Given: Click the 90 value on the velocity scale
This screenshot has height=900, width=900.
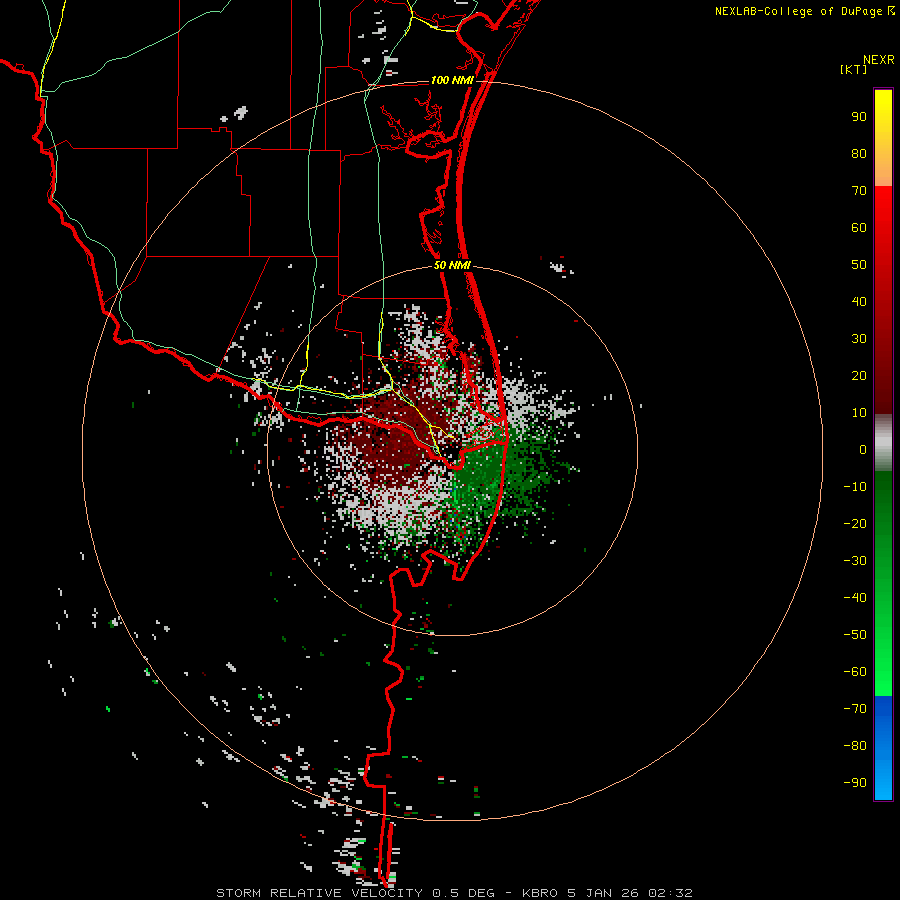Looking at the screenshot, I should (859, 117).
